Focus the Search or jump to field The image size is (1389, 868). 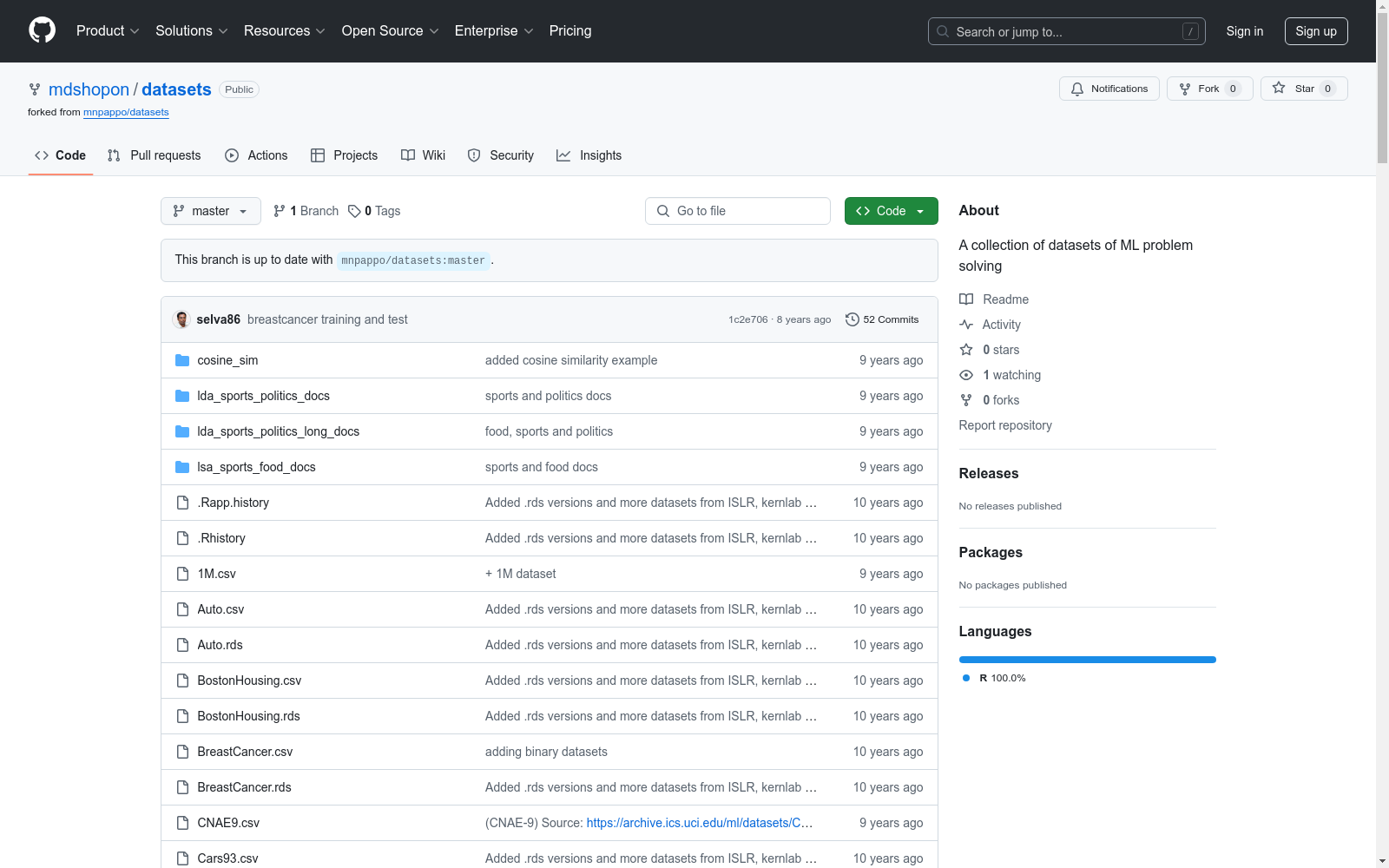[1067, 31]
